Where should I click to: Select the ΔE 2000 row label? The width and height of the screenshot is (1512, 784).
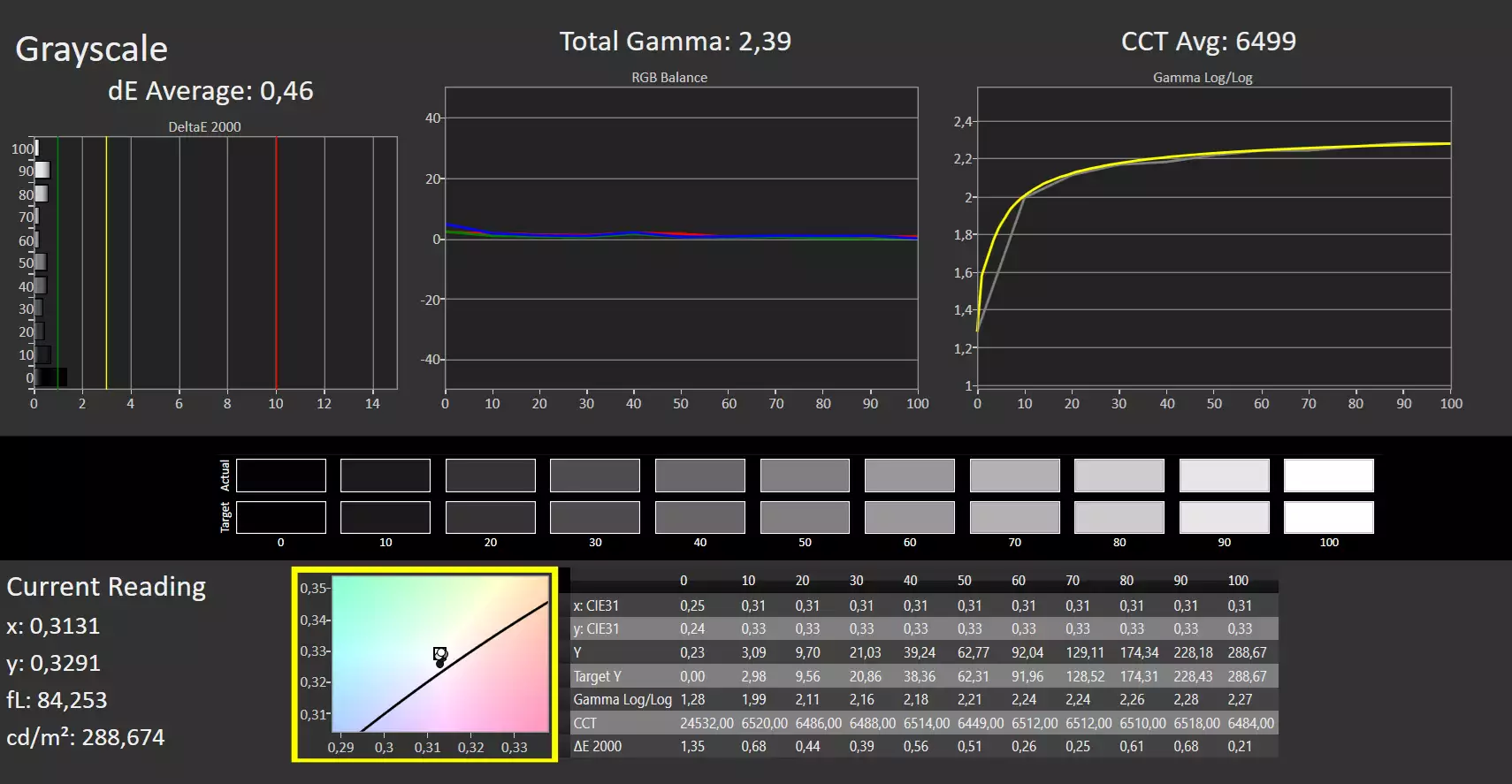click(x=597, y=746)
